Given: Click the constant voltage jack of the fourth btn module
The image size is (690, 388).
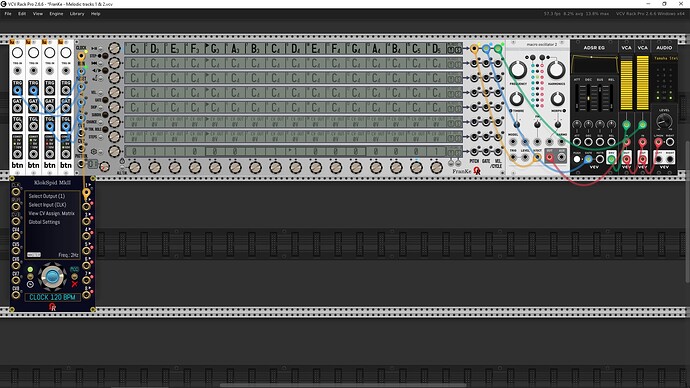Looking at the screenshot, I should 66,154.
